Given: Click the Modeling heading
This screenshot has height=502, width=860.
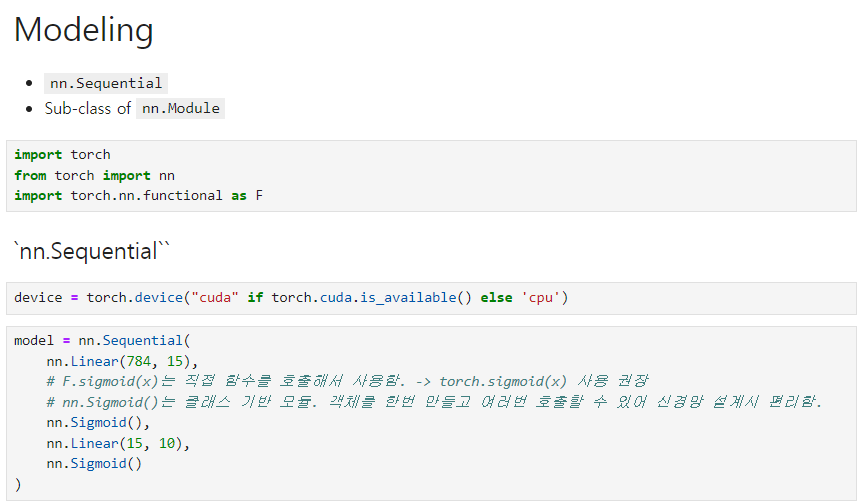Looking at the screenshot, I should (x=83, y=30).
